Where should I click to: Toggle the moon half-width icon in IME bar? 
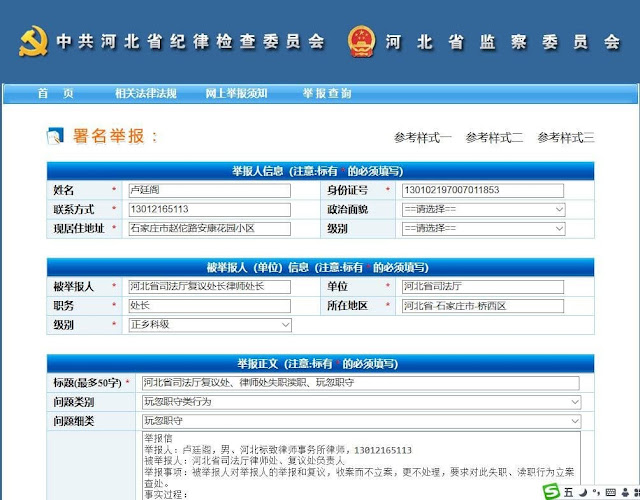tap(583, 491)
